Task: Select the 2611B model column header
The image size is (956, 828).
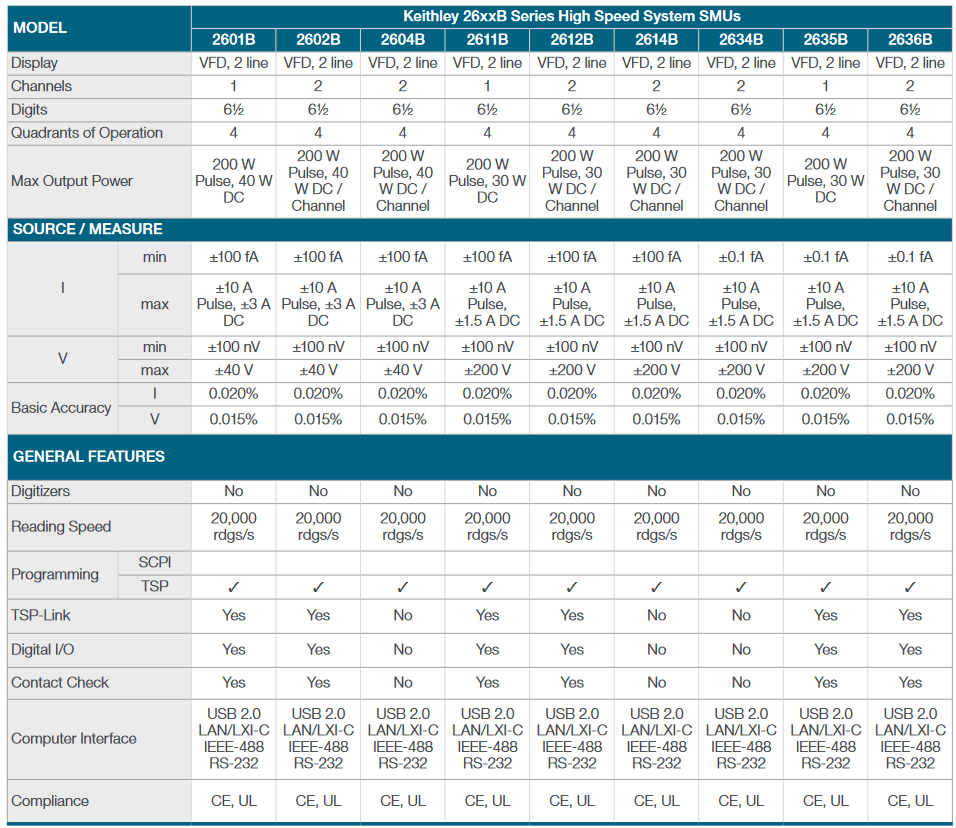Action: 487,40
